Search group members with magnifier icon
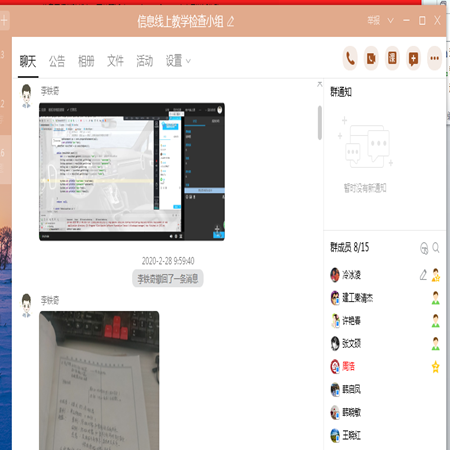450x450 pixels. coord(436,248)
